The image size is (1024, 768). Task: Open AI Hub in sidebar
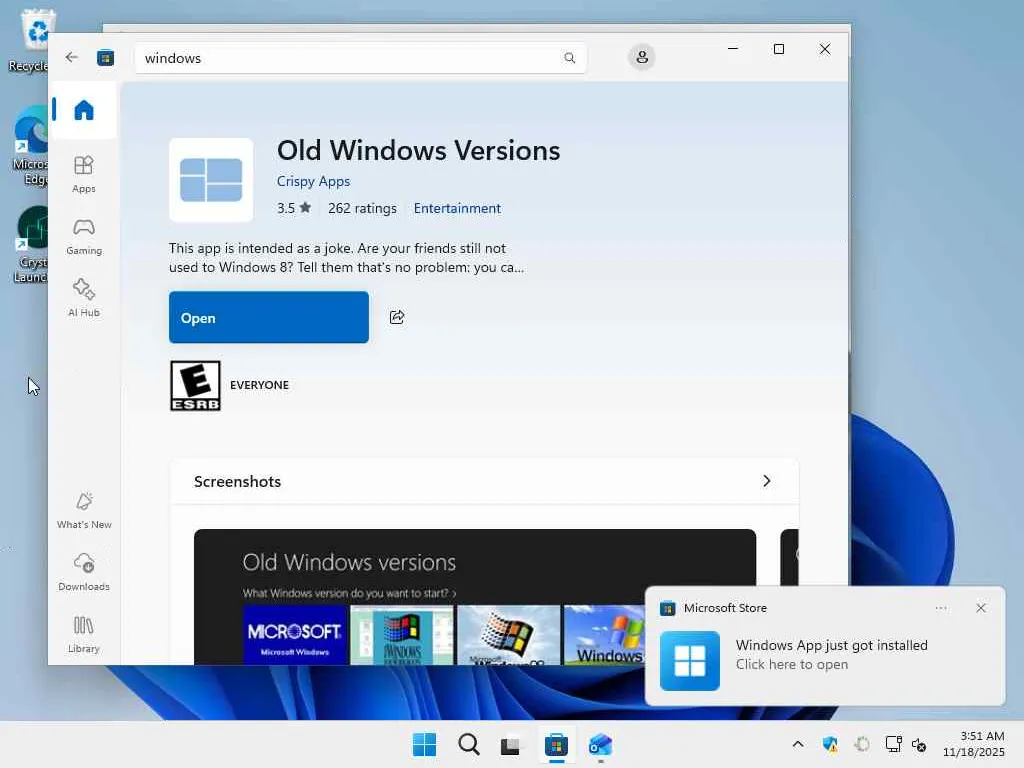[84, 298]
